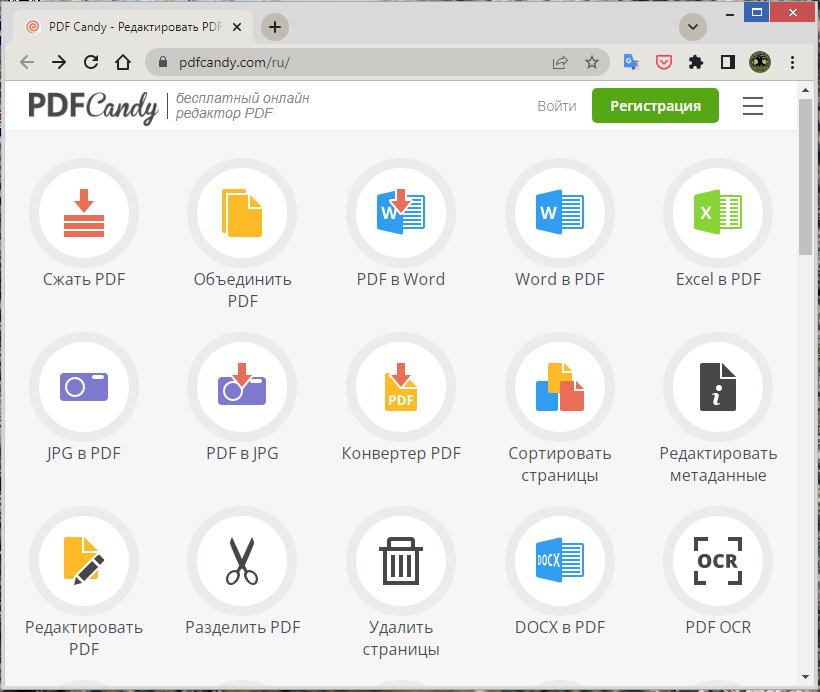The image size is (820, 692).
Task: Click the PDF в Word text label
Action: coord(401,279)
